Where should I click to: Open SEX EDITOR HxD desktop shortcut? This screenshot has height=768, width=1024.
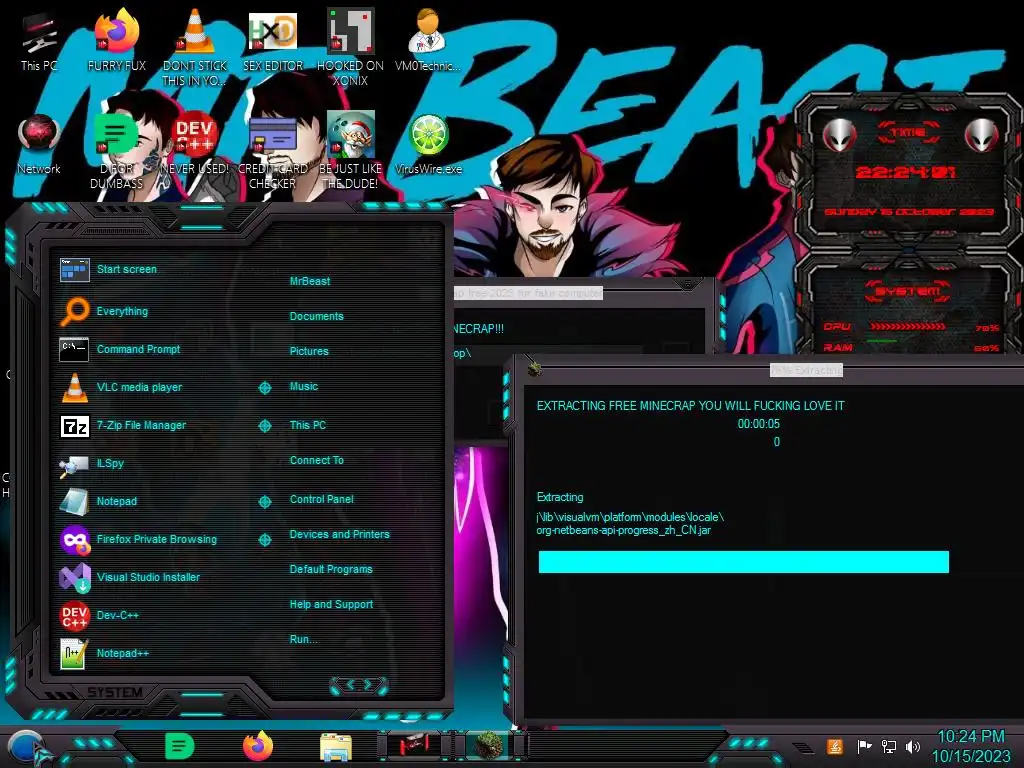coord(273,42)
